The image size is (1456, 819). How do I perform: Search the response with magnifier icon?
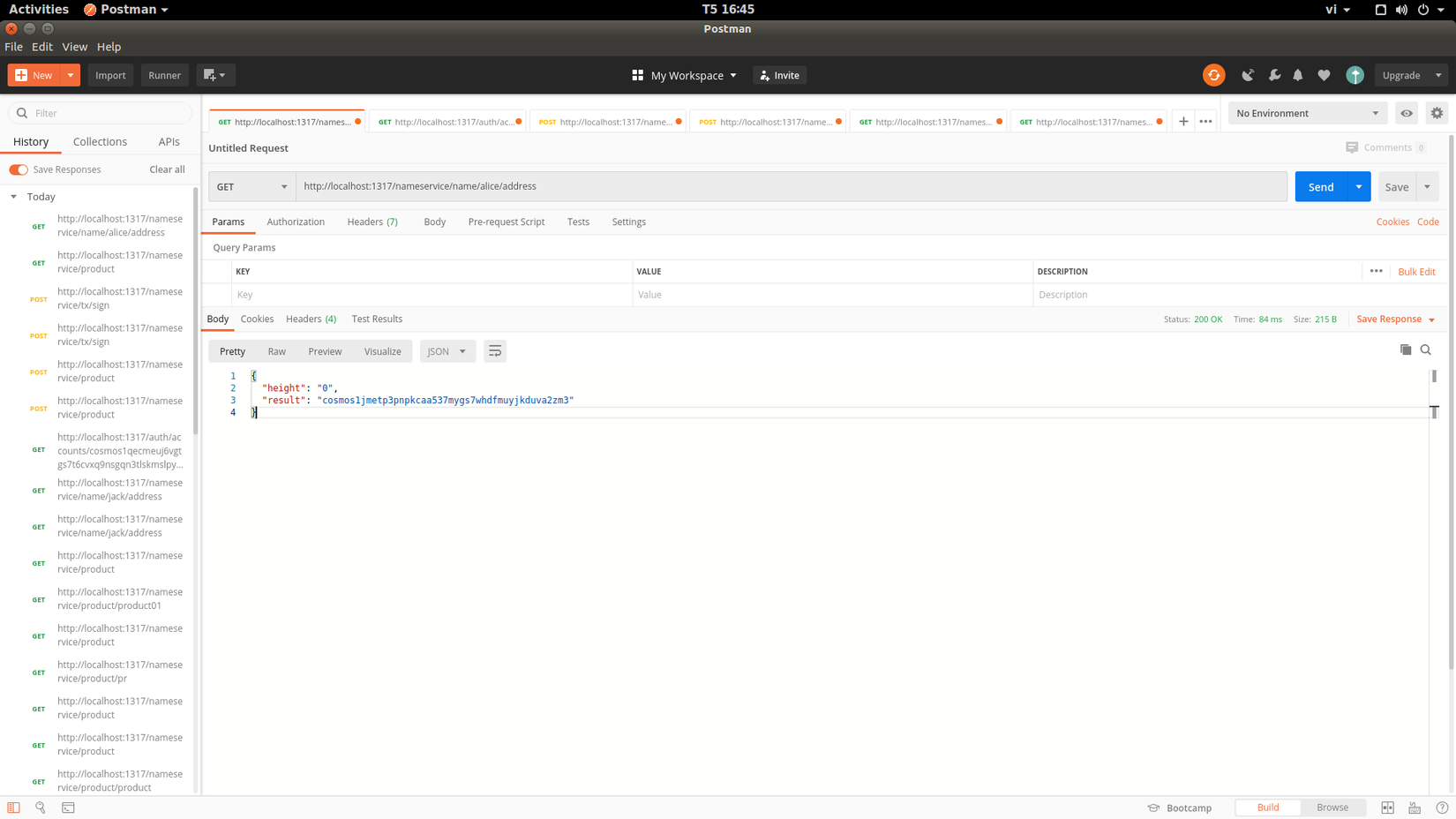(1426, 349)
